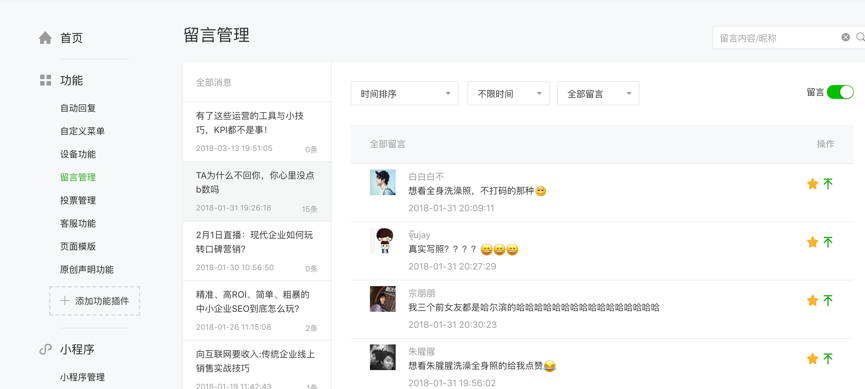Click the grid icon beside 功能
The width and height of the screenshot is (865, 389).
click(45, 80)
